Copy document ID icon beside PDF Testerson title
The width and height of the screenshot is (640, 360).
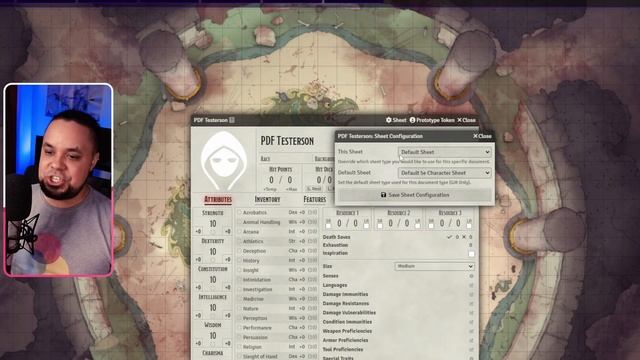[232, 120]
